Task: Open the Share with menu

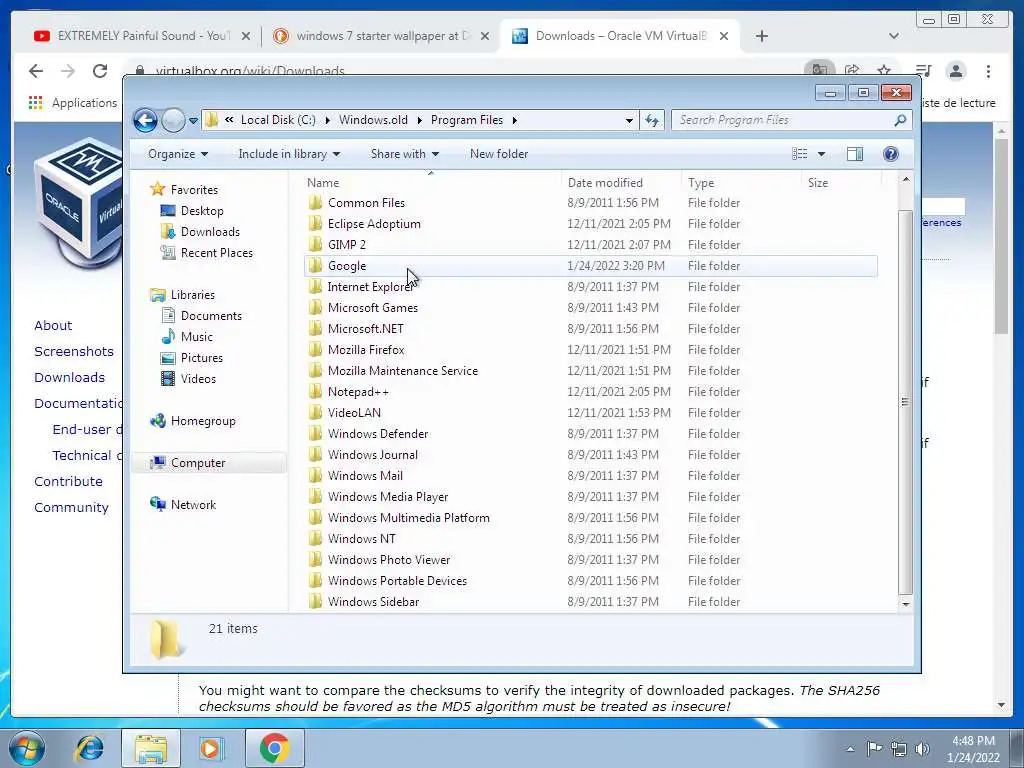Action: pyautogui.click(x=404, y=154)
